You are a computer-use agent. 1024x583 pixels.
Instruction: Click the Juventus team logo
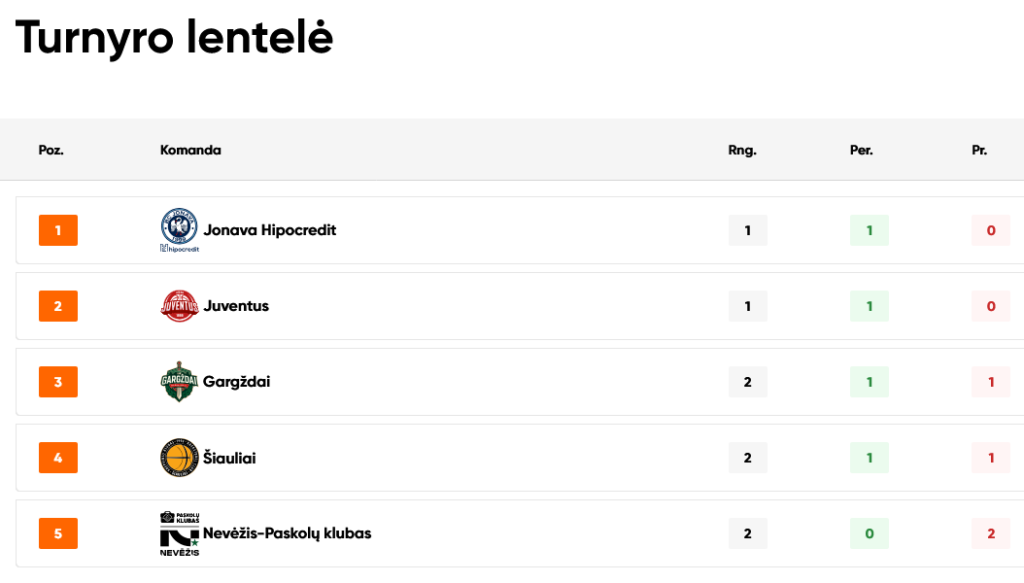point(179,306)
